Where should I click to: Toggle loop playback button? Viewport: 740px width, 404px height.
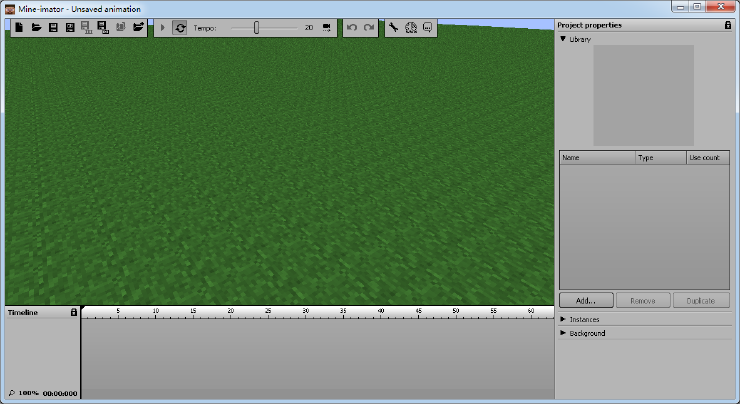point(180,28)
